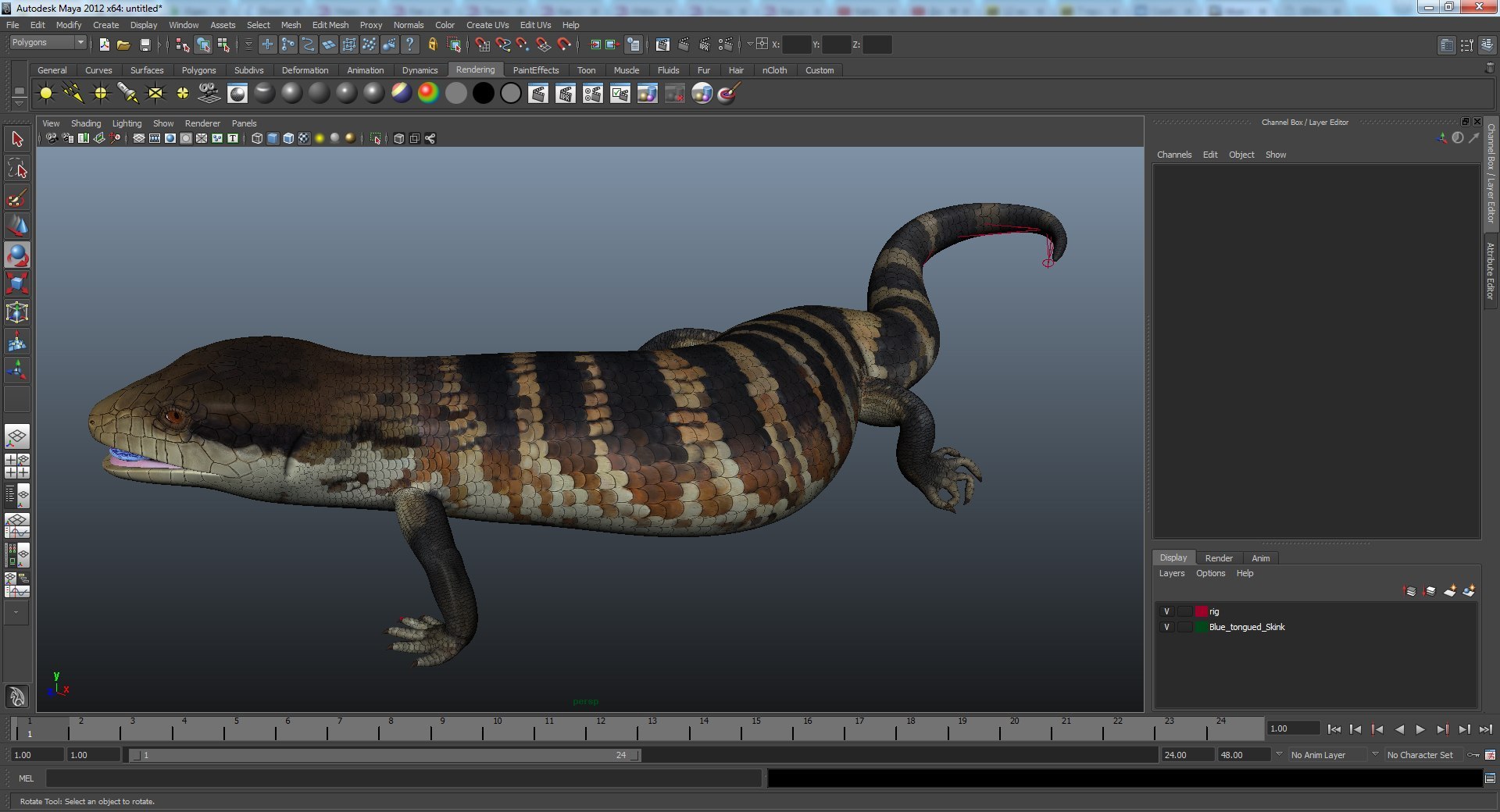Click the current frame field showing 1.00
This screenshot has height=812, width=1500.
(x=1293, y=728)
